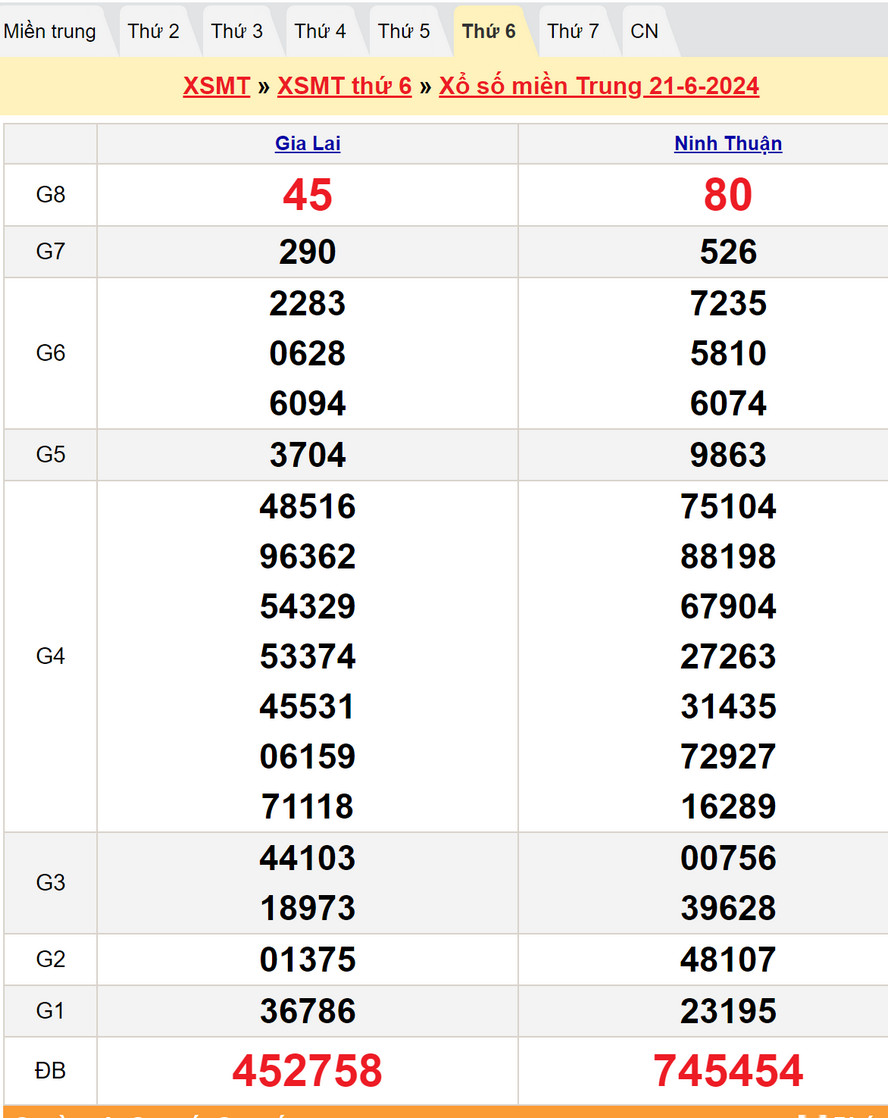The image size is (888, 1118).
Task: Click the active Thứ 6 tab
Action: tap(489, 31)
